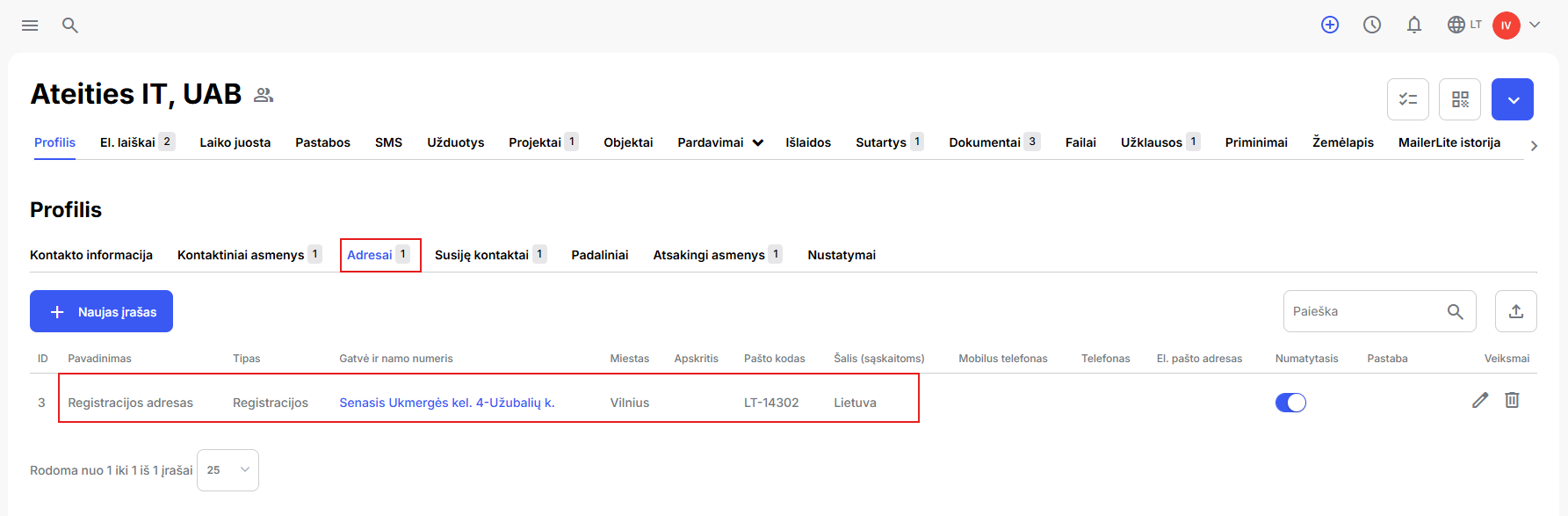Image resolution: width=1568 pixels, height=516 pixels.
Task: Open the El. laiškai tab
Action: (137, 142)
